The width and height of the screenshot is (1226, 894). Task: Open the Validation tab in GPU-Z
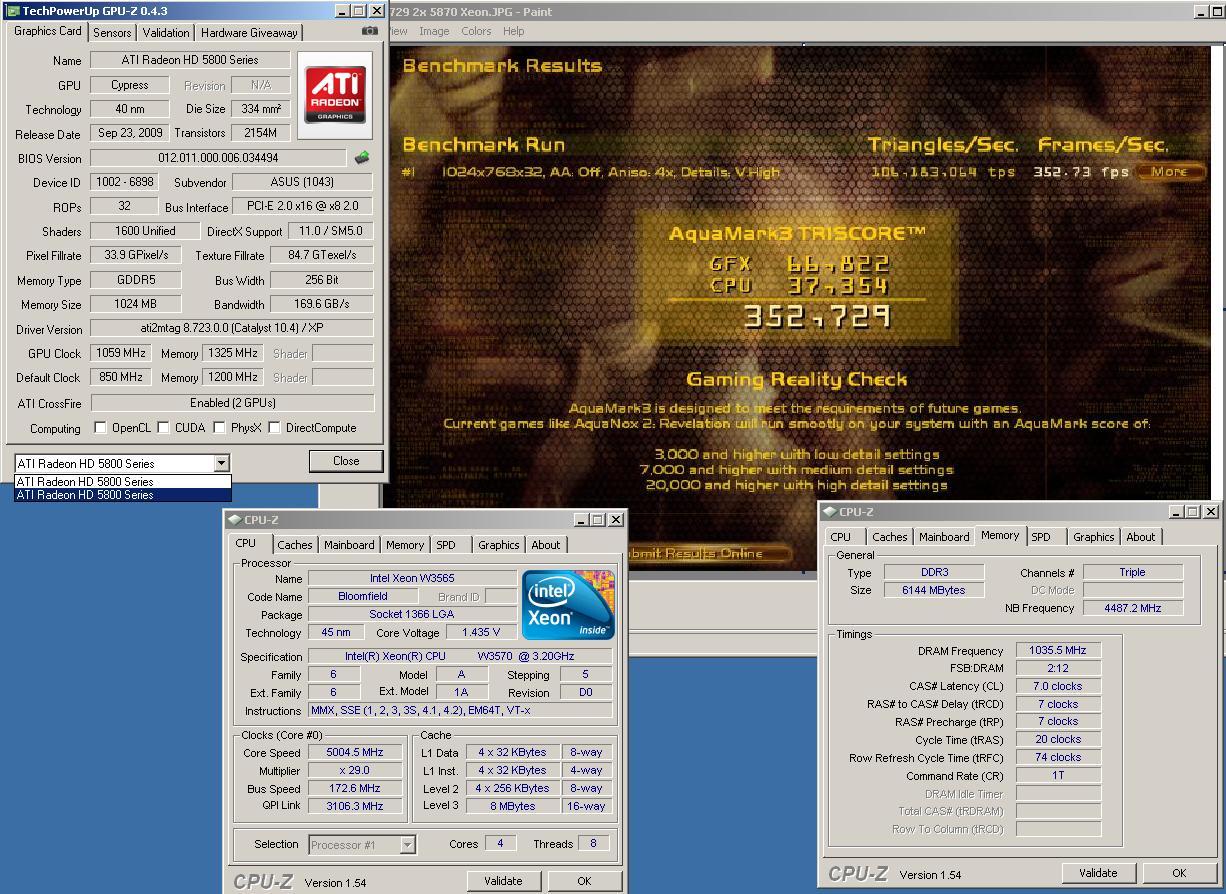pyautogui.click(x=166, y=33)
